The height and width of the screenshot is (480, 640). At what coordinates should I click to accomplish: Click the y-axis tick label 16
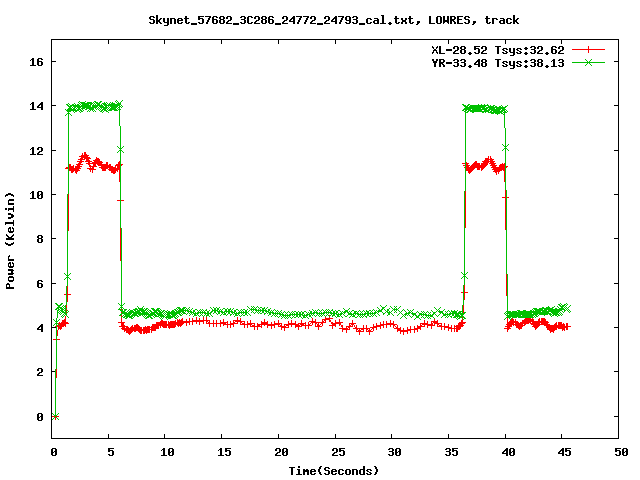(36, 62)
